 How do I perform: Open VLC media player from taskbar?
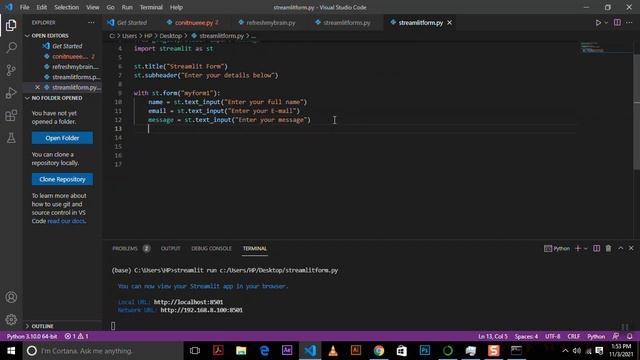[333, 351]
